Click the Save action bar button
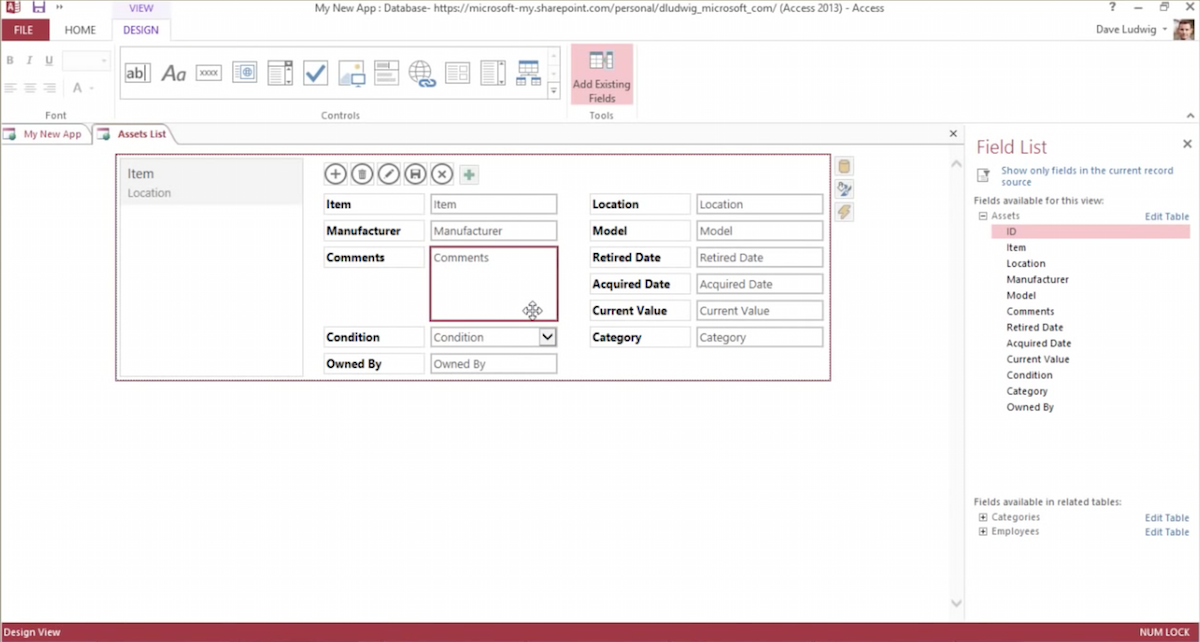 tap(415, 174)
